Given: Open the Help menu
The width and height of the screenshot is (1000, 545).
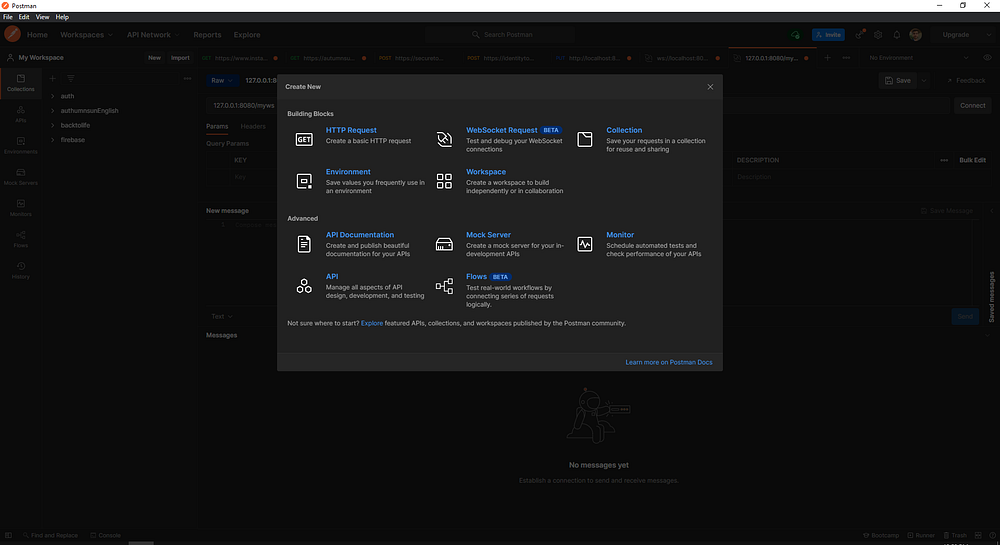Looking at the screenshot, I should click(62, 17).
